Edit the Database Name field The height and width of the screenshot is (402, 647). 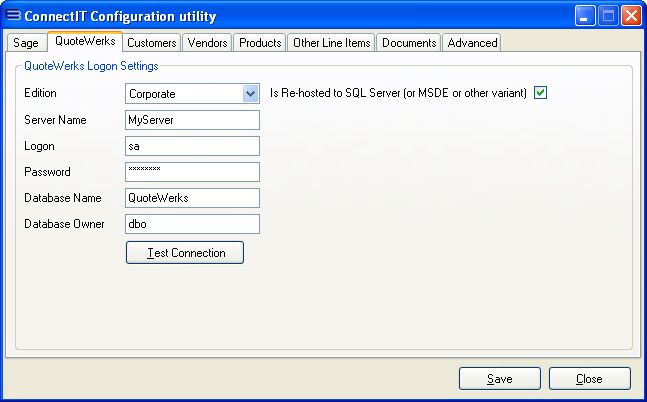192,198
